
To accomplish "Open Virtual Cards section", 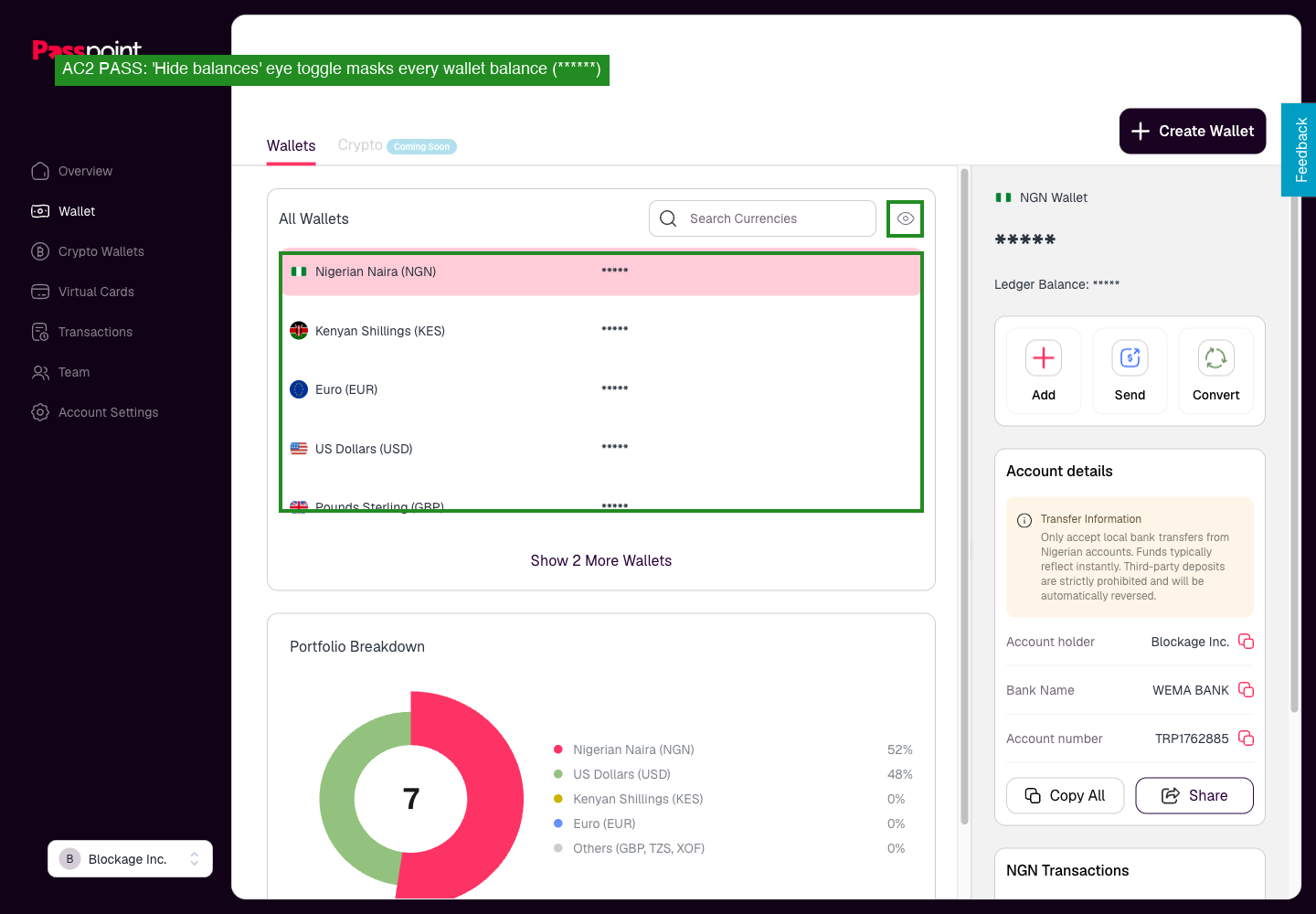I will (83, 292).
